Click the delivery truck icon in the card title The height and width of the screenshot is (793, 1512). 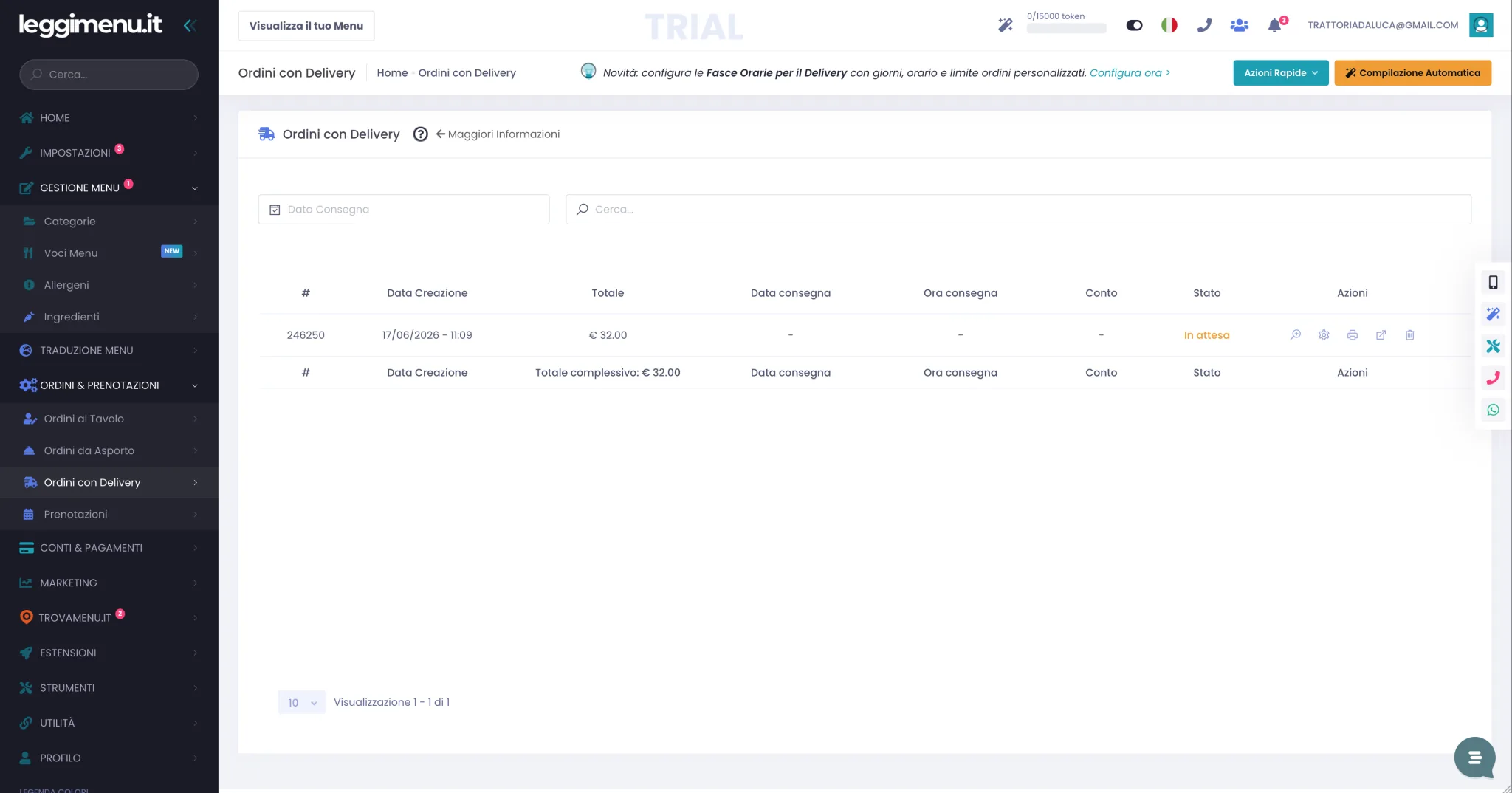(267, 134)
